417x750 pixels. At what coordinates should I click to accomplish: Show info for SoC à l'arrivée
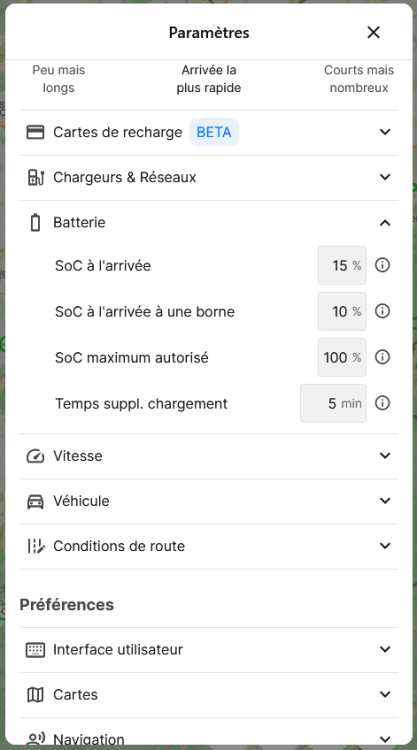tap(382, 265)
